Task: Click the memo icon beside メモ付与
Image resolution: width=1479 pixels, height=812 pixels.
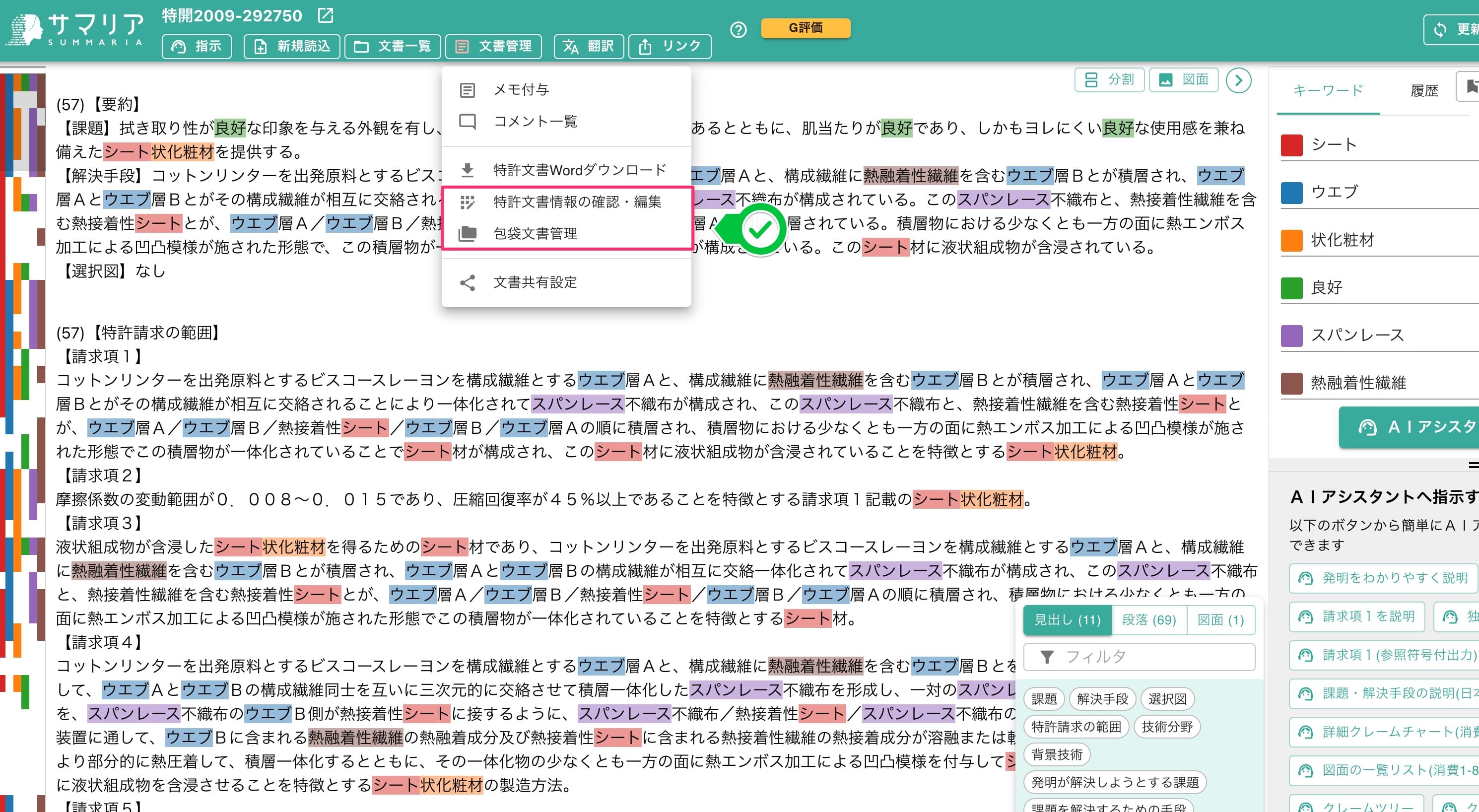Action: (x=468, y=90)
